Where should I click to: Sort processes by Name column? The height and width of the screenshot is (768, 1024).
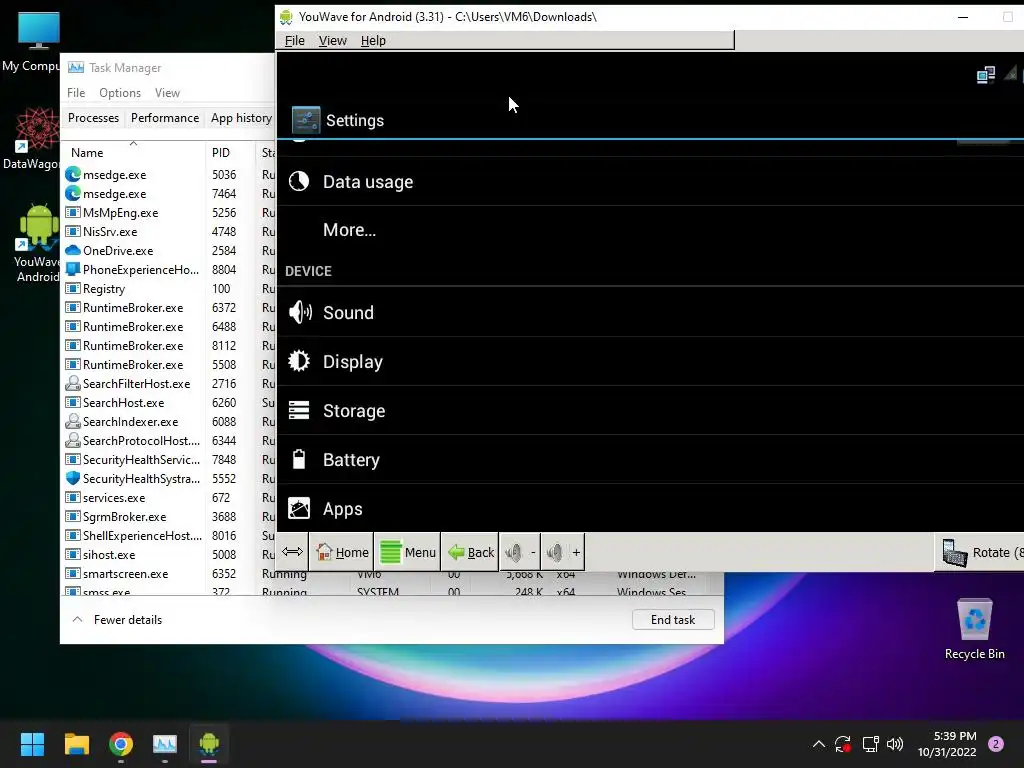tap(133, 153)
